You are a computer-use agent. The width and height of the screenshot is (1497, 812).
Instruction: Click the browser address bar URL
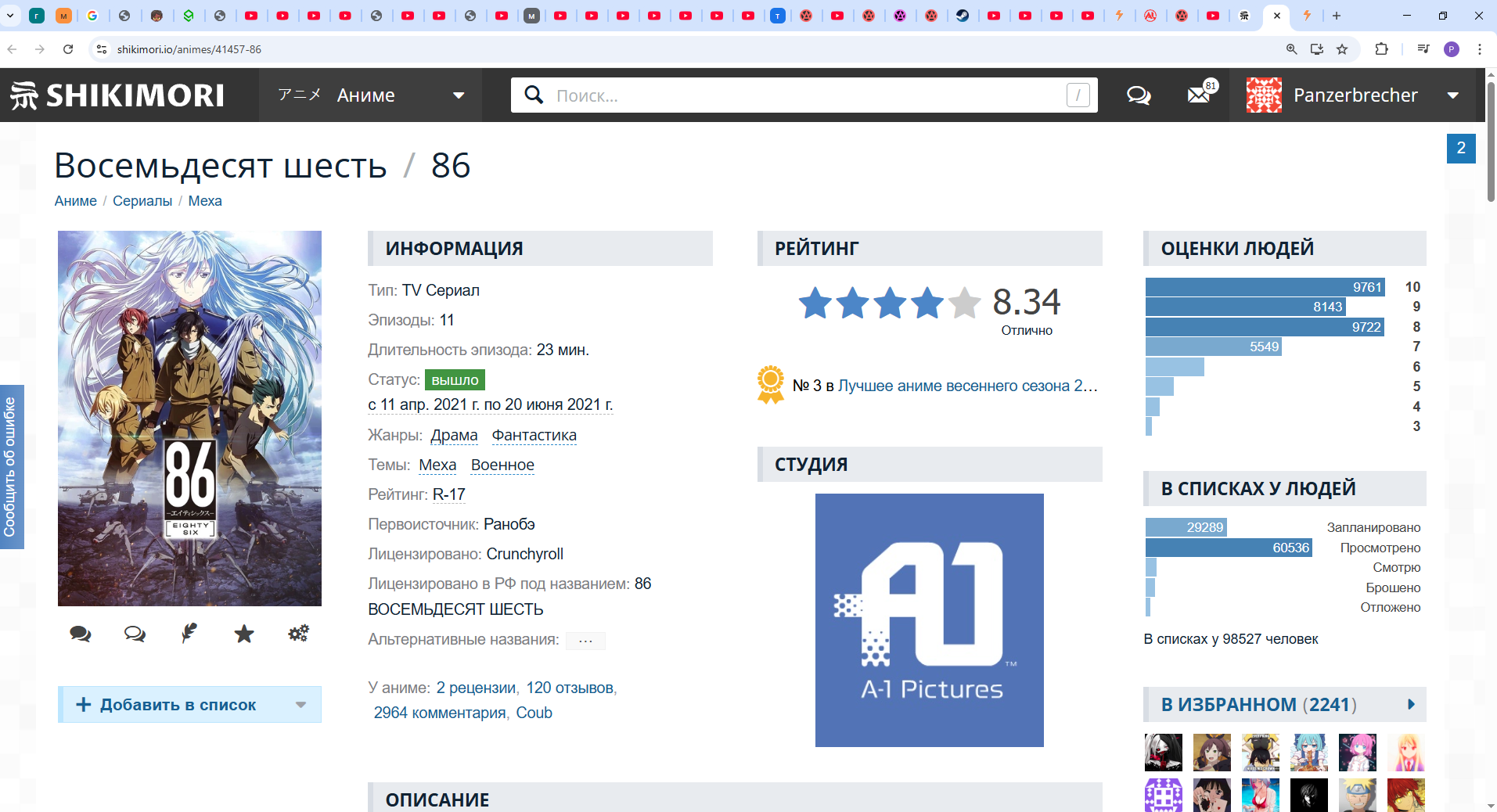tap(189, 49)
